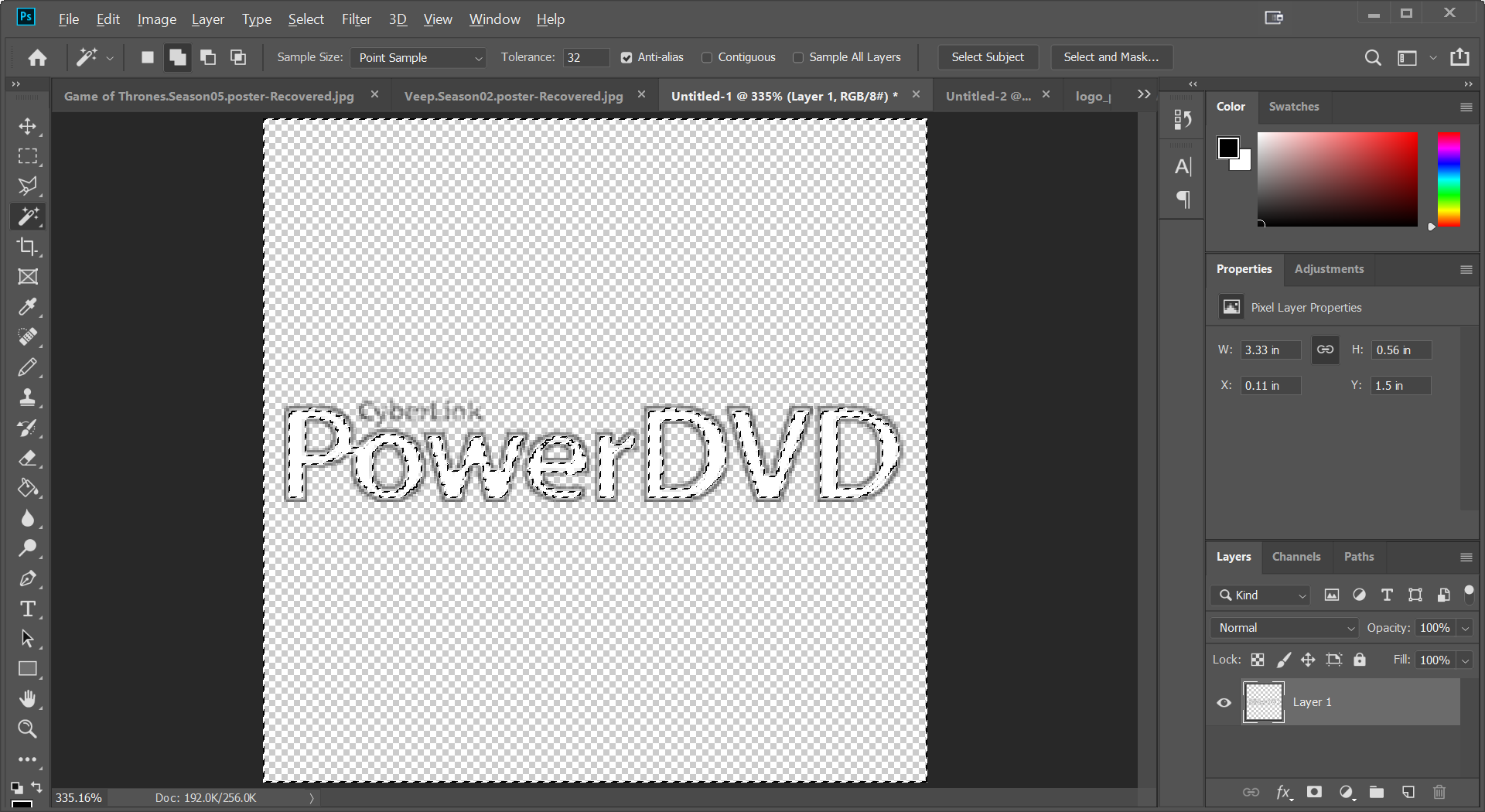Create a new group folder

1377,792
